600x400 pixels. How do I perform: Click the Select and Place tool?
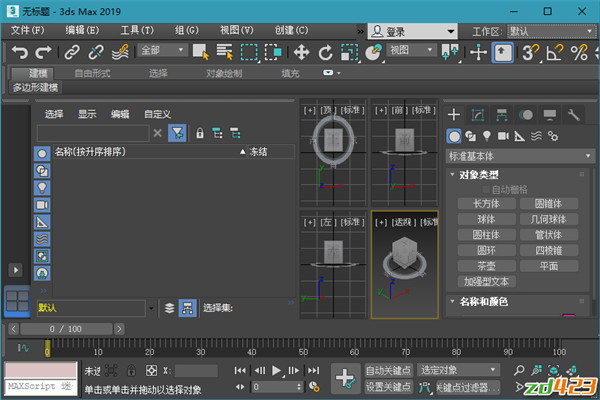click(373, 52)
